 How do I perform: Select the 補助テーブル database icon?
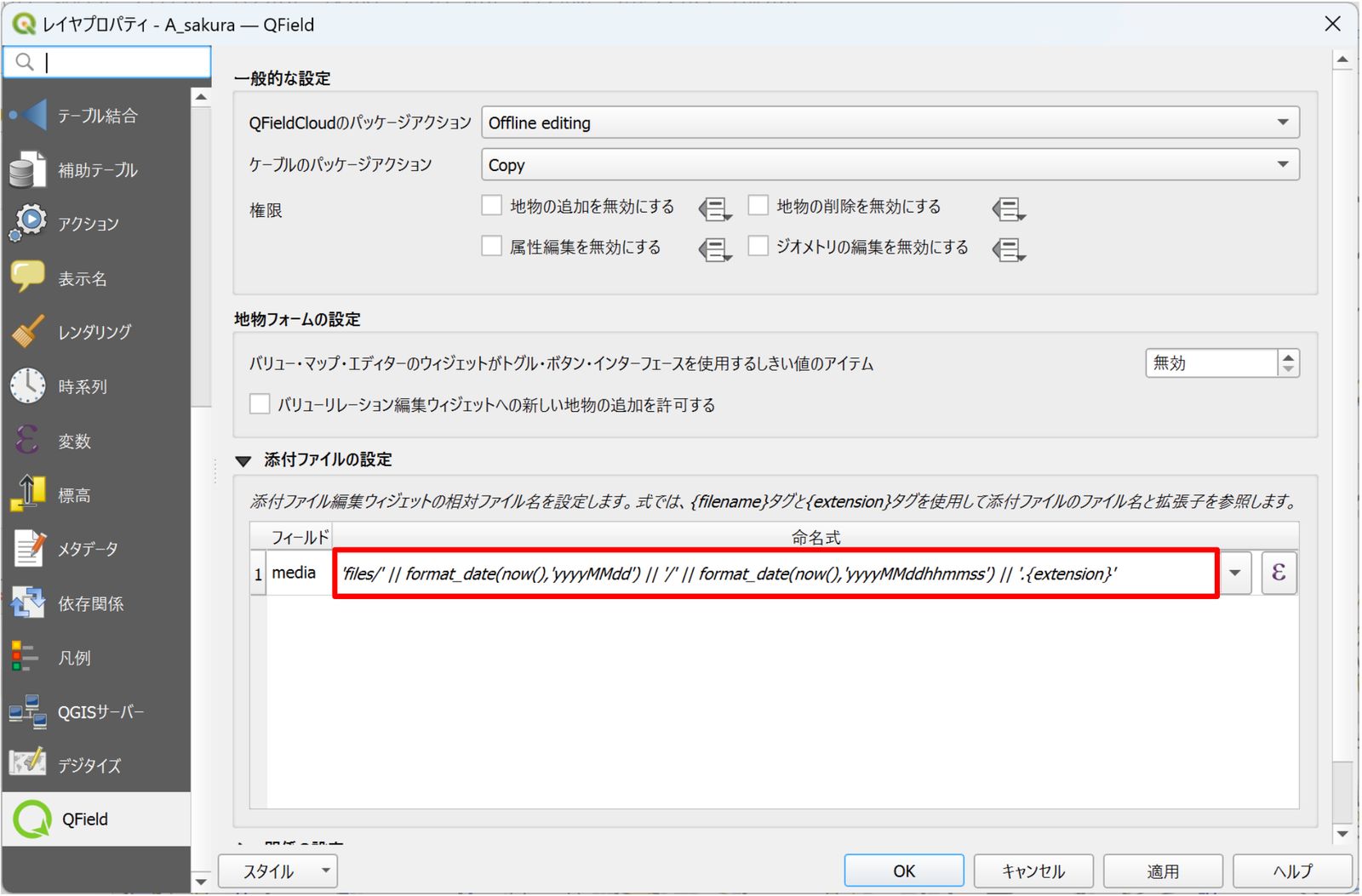click(28, 169)
